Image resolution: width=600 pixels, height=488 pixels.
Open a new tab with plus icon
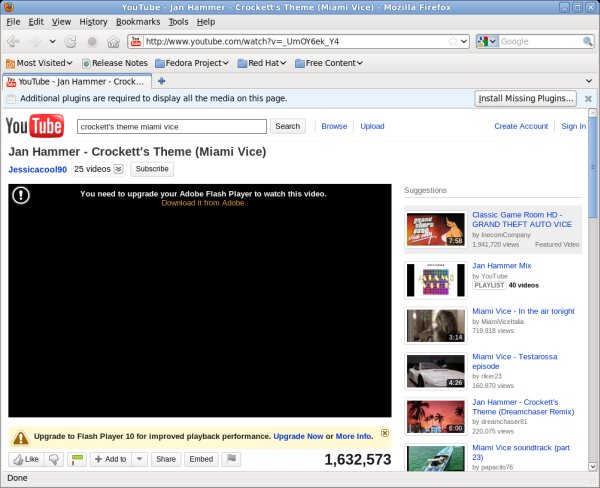click(162, 81)
